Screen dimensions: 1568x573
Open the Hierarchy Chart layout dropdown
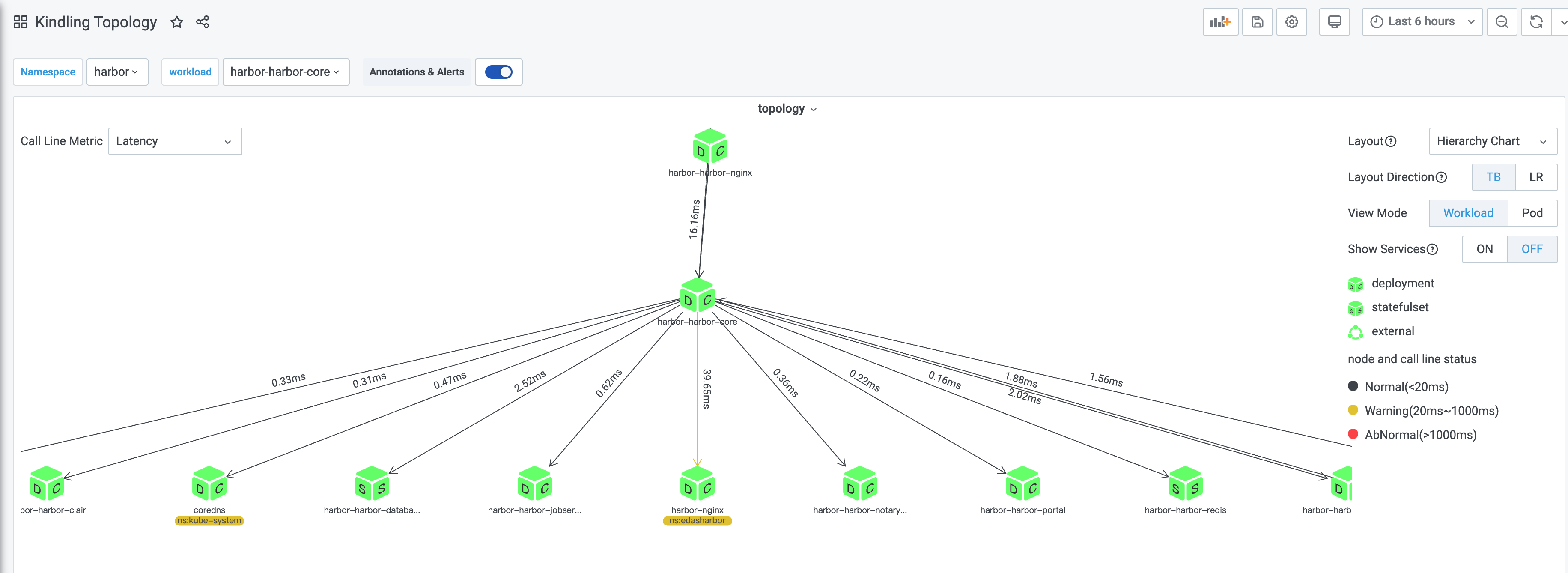coord(1493,141)
